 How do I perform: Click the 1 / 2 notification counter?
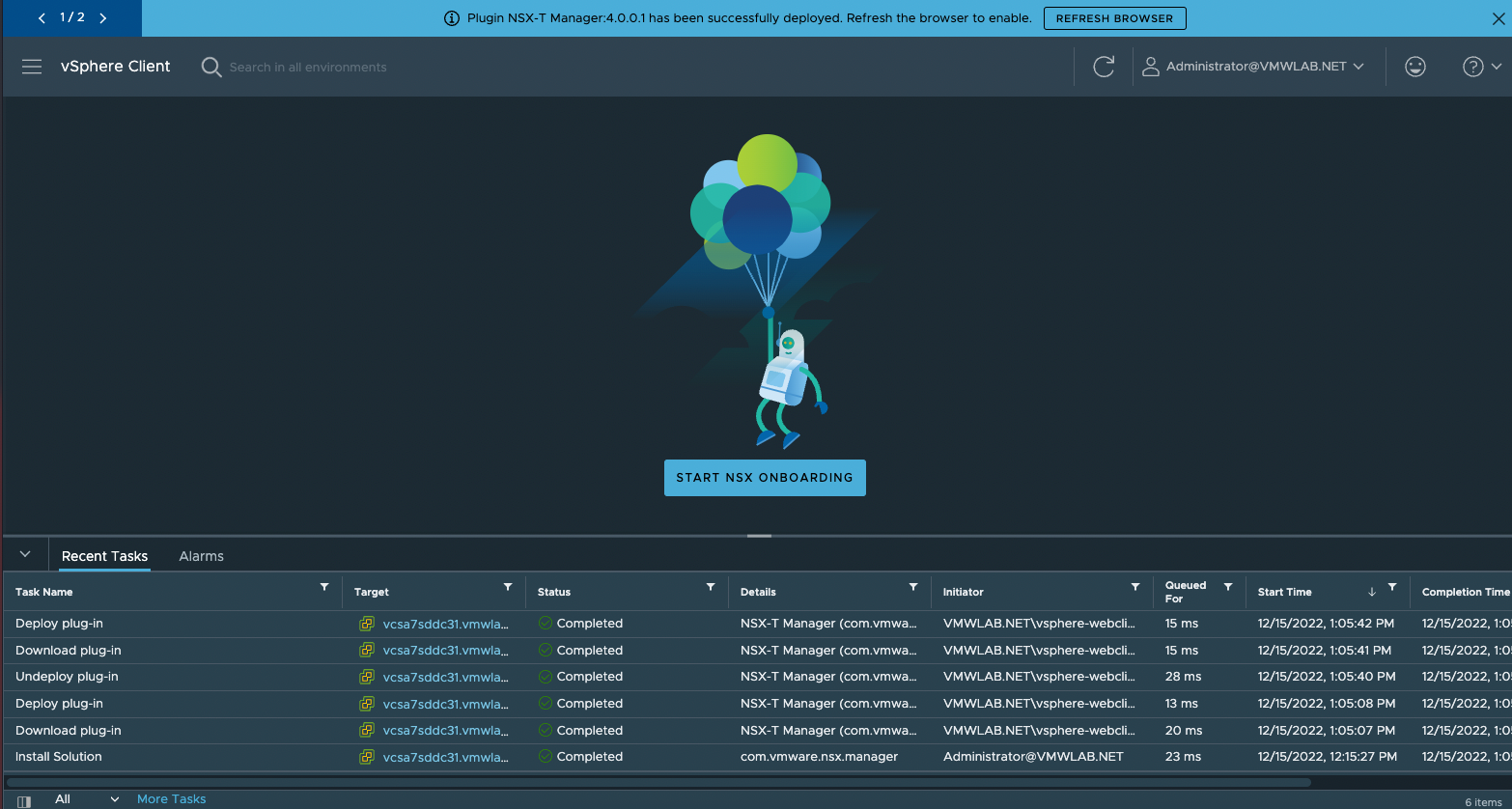coord(72,17)
